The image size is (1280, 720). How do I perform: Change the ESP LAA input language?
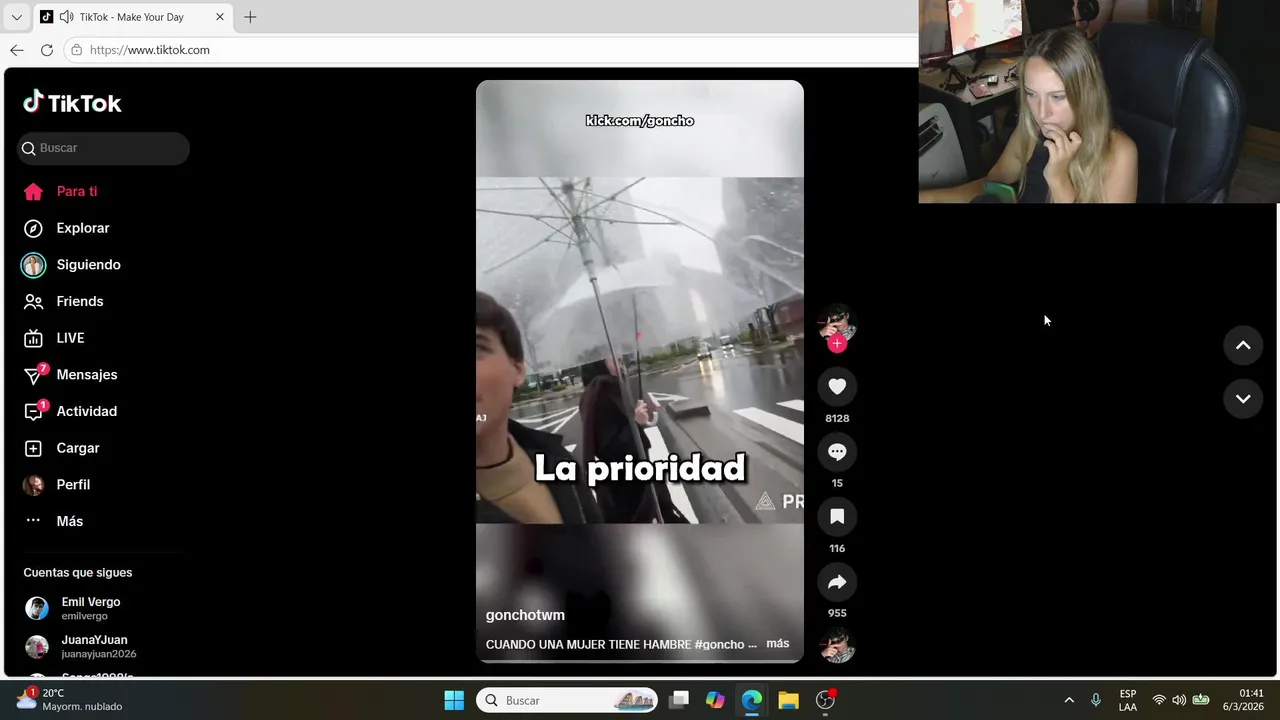pos(1128,700)
